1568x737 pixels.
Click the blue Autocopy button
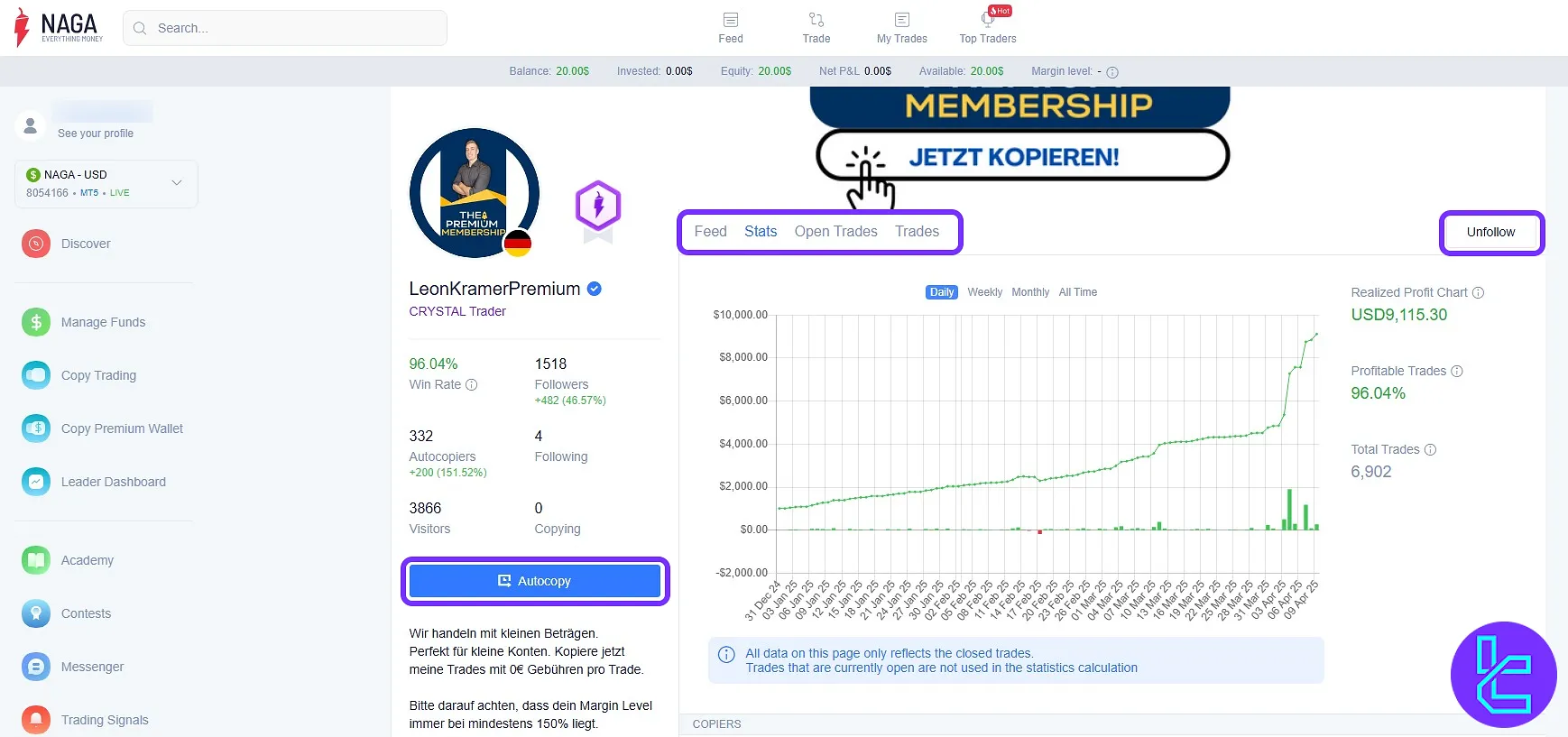tap(535, 581)
